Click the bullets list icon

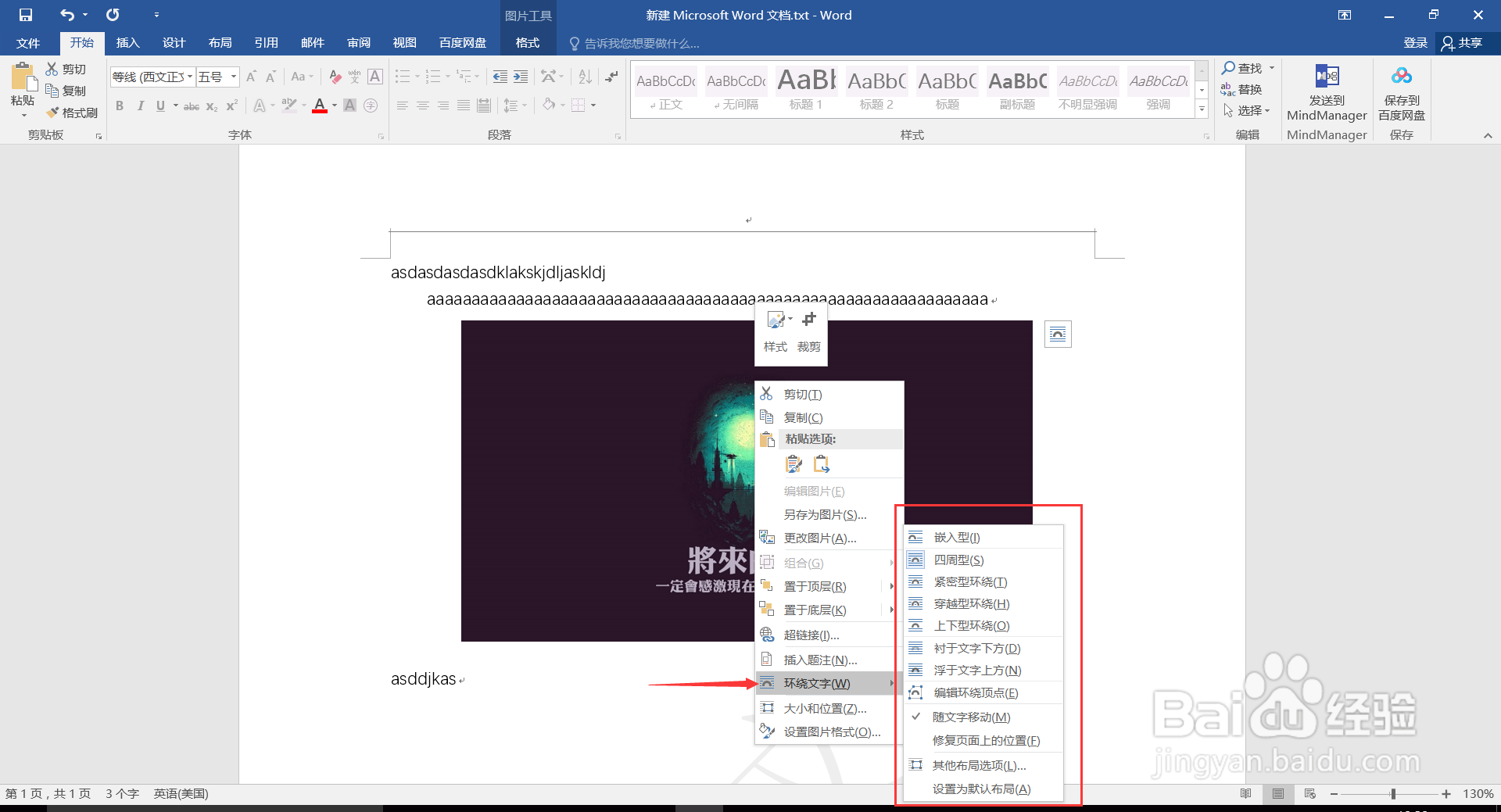[x=403, y=76]
